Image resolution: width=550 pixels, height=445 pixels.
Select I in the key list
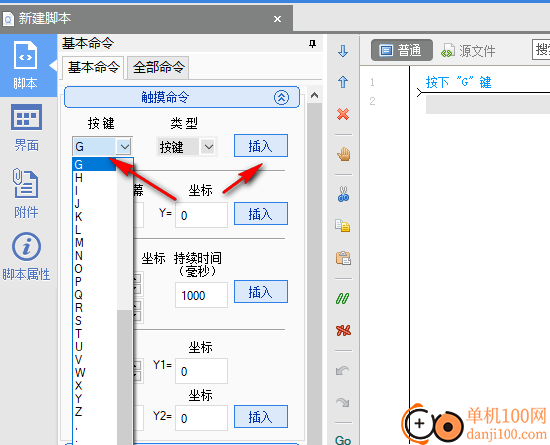pyautogui.click(x=94, y=191)
